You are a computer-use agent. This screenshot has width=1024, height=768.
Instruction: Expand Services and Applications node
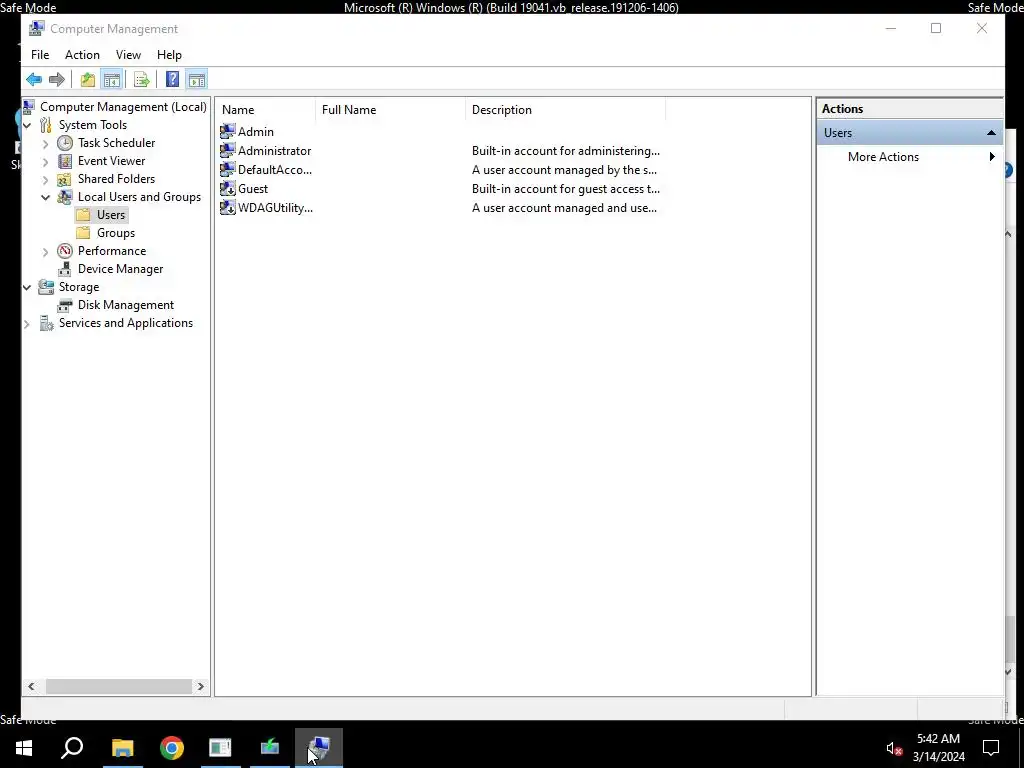tap(27, 323)
